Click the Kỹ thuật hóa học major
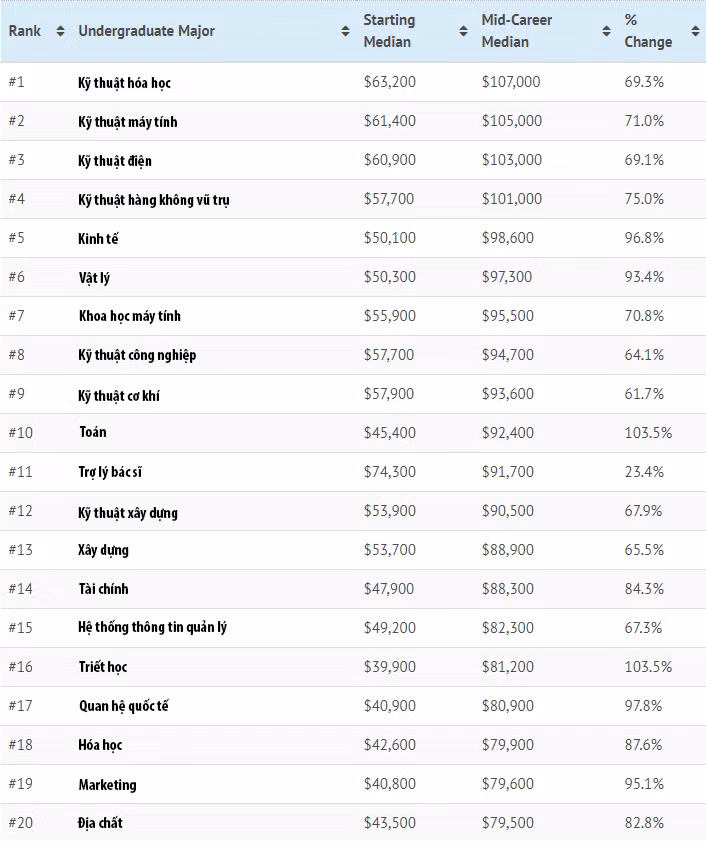Image resolution: width=706 pixels, height=842 pixels. (x=125, y=83)
